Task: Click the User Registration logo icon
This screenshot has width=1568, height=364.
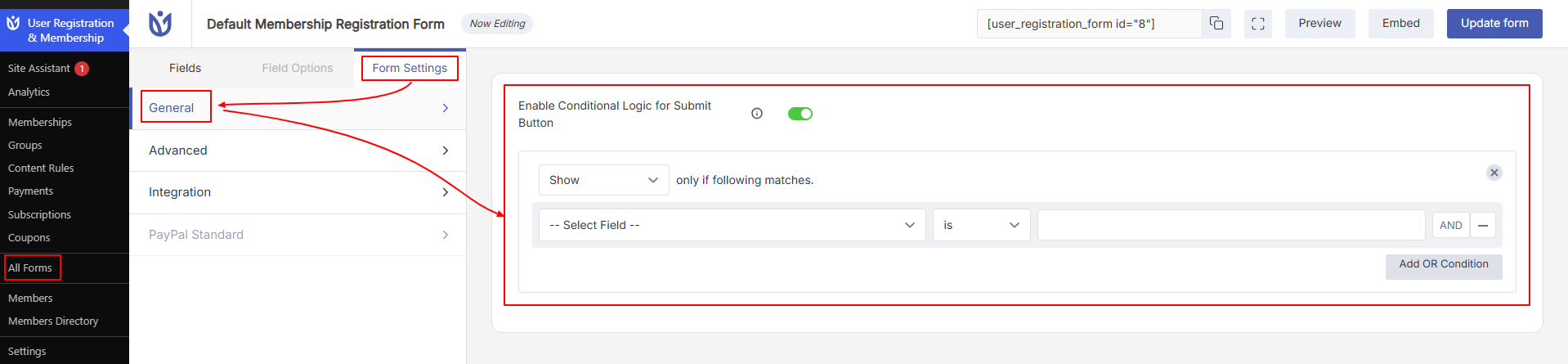Action: point(160,24)
